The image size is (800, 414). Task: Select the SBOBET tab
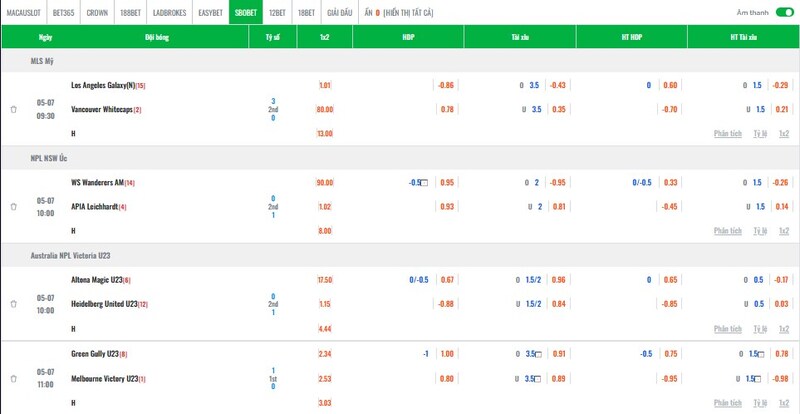pyautogui.click(x=246, y=13)
